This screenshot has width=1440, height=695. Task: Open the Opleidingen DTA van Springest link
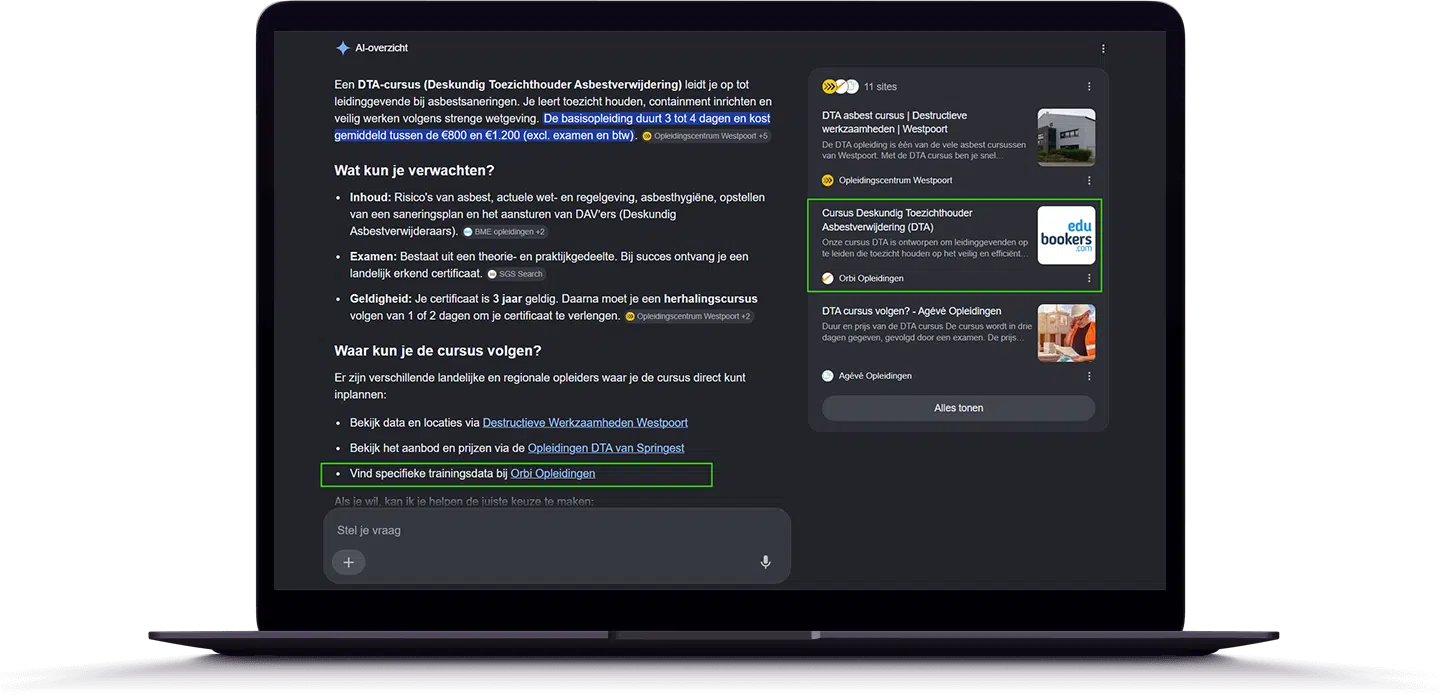[x=606, y=448]
